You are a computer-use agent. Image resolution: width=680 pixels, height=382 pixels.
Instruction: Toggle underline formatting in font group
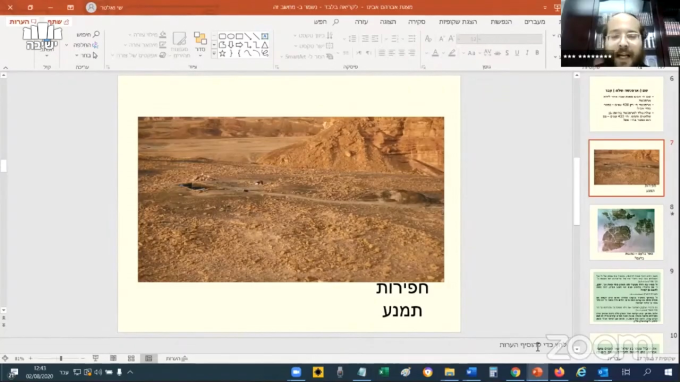(517, 52)
